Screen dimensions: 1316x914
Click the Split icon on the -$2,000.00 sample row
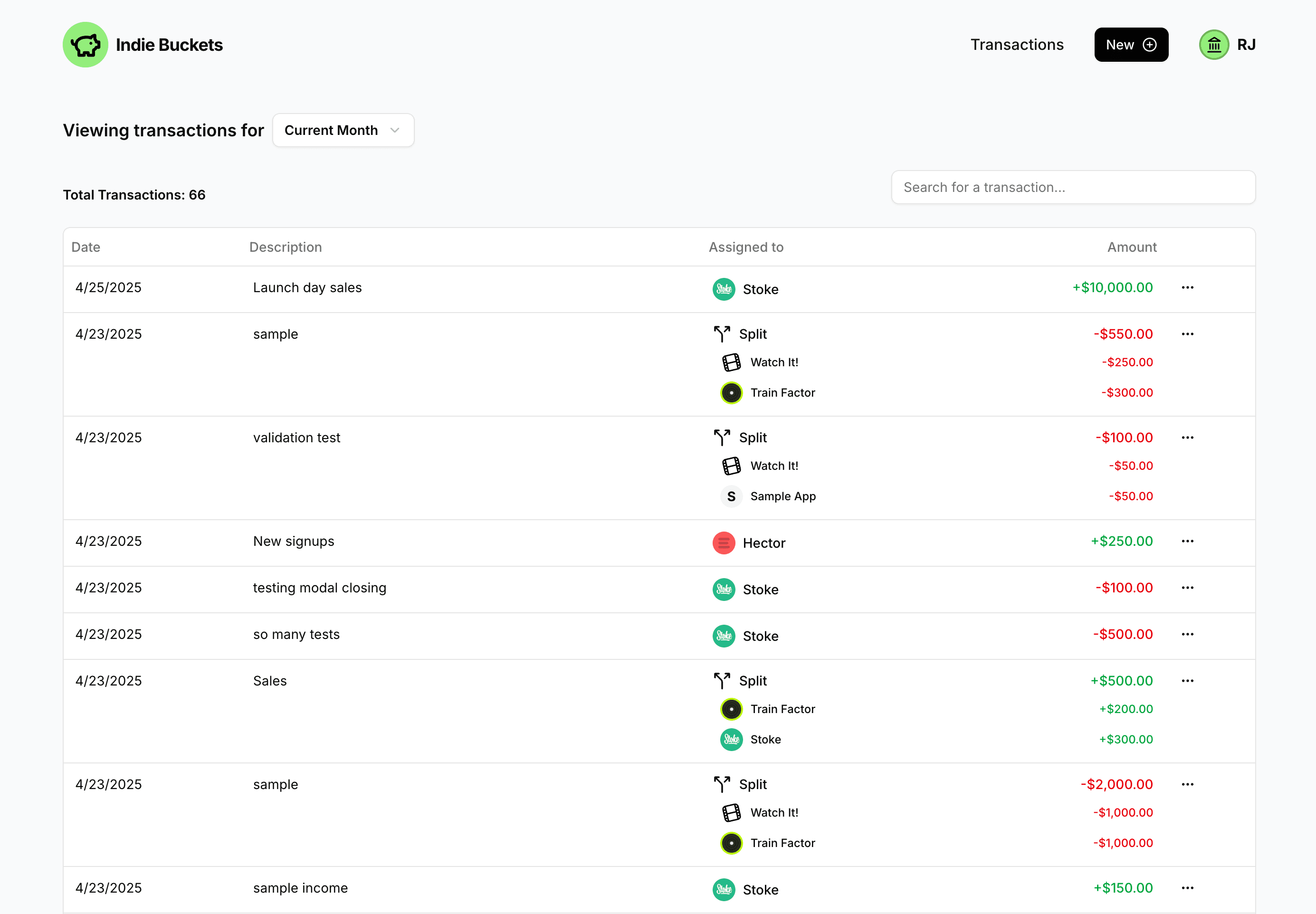(x=723, y=784)
